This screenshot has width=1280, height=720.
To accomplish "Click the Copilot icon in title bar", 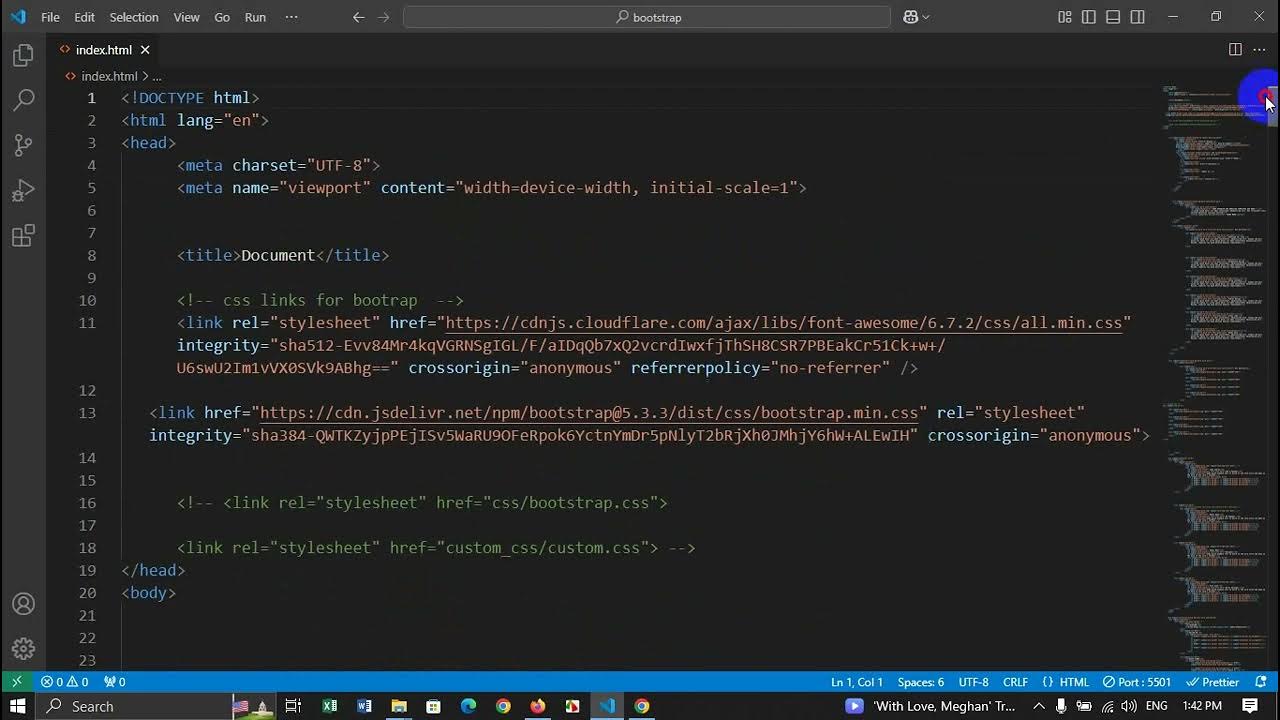I will point(910,17).
